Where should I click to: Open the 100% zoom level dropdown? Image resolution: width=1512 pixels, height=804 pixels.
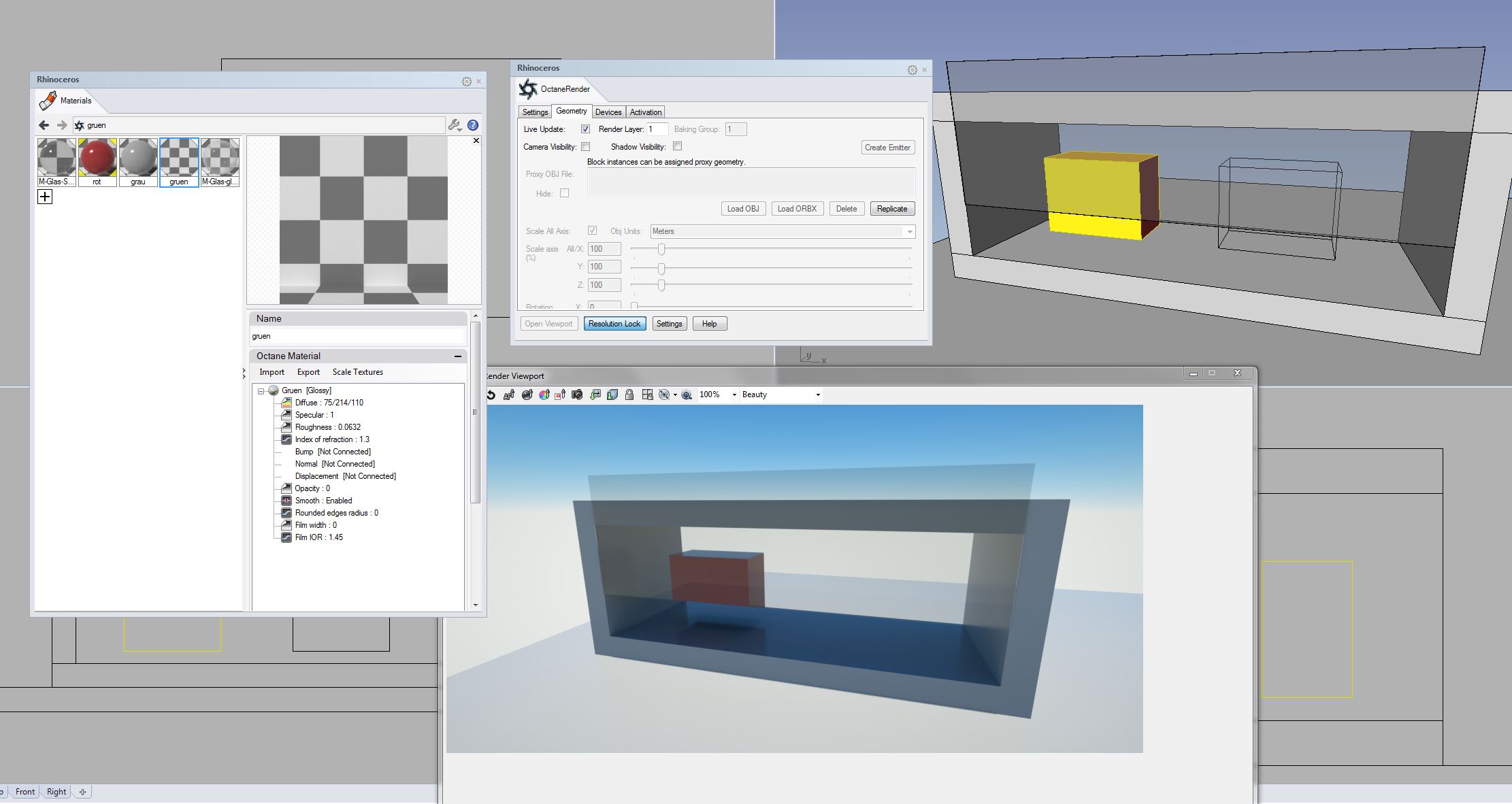(718, 395)
